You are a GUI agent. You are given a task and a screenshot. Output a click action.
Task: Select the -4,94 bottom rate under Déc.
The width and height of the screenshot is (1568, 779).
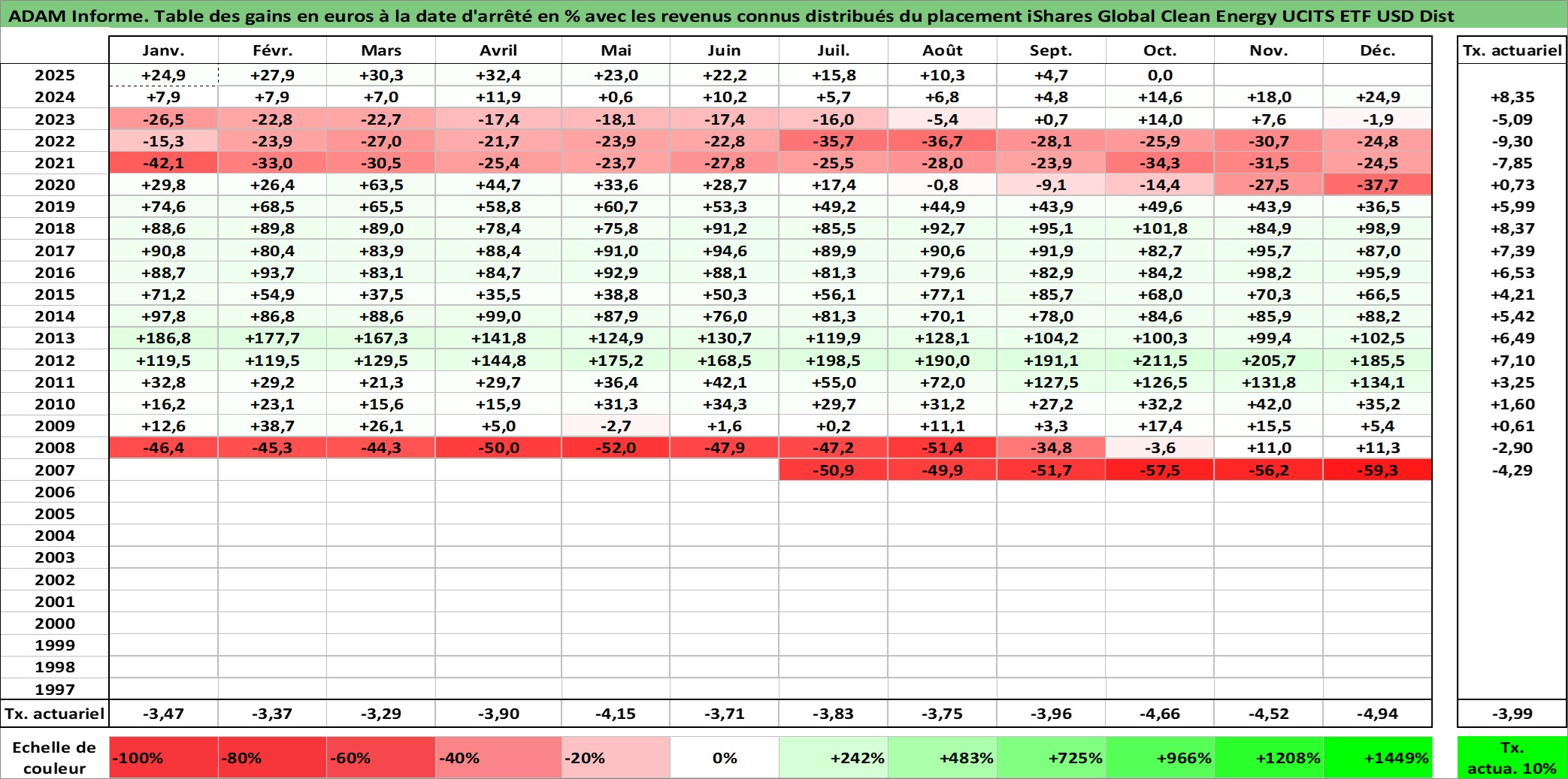tap(1377, 714)
